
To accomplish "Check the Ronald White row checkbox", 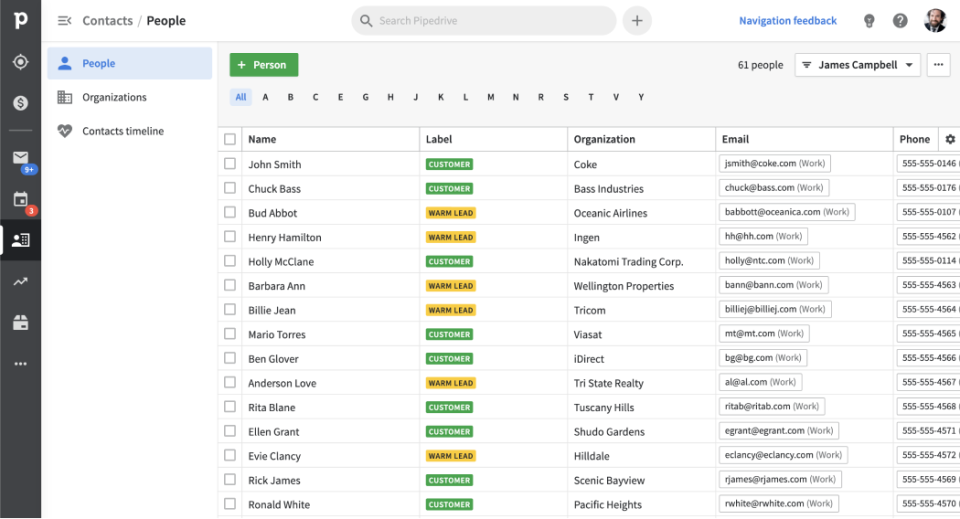I will point(230,504).
